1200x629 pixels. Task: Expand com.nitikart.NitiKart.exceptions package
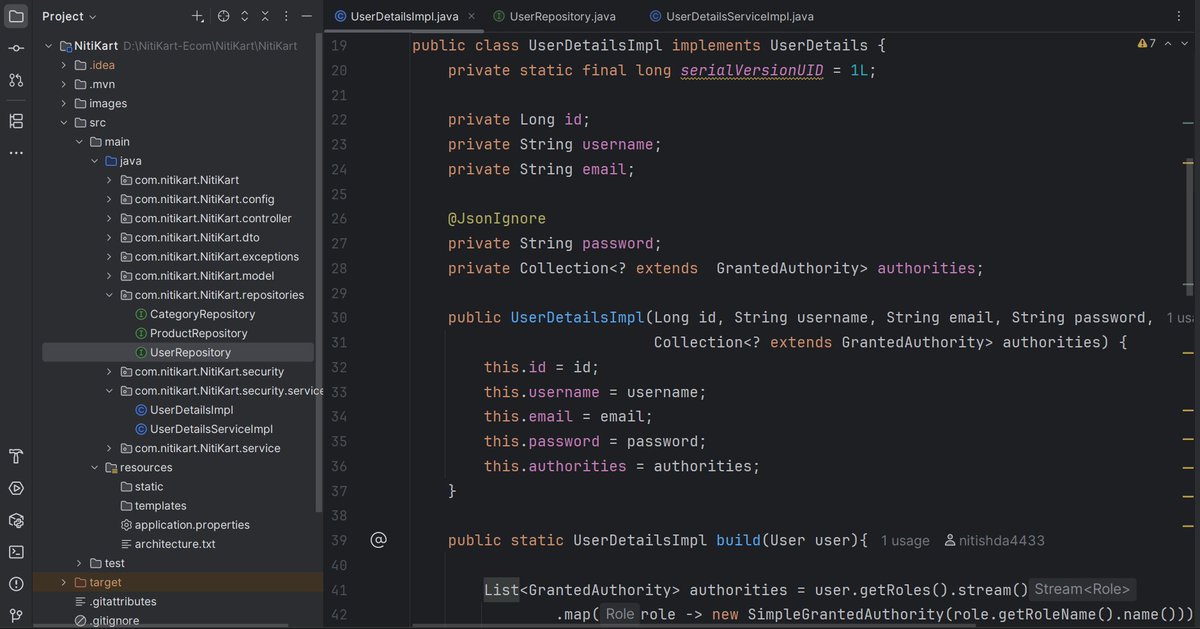110,257
